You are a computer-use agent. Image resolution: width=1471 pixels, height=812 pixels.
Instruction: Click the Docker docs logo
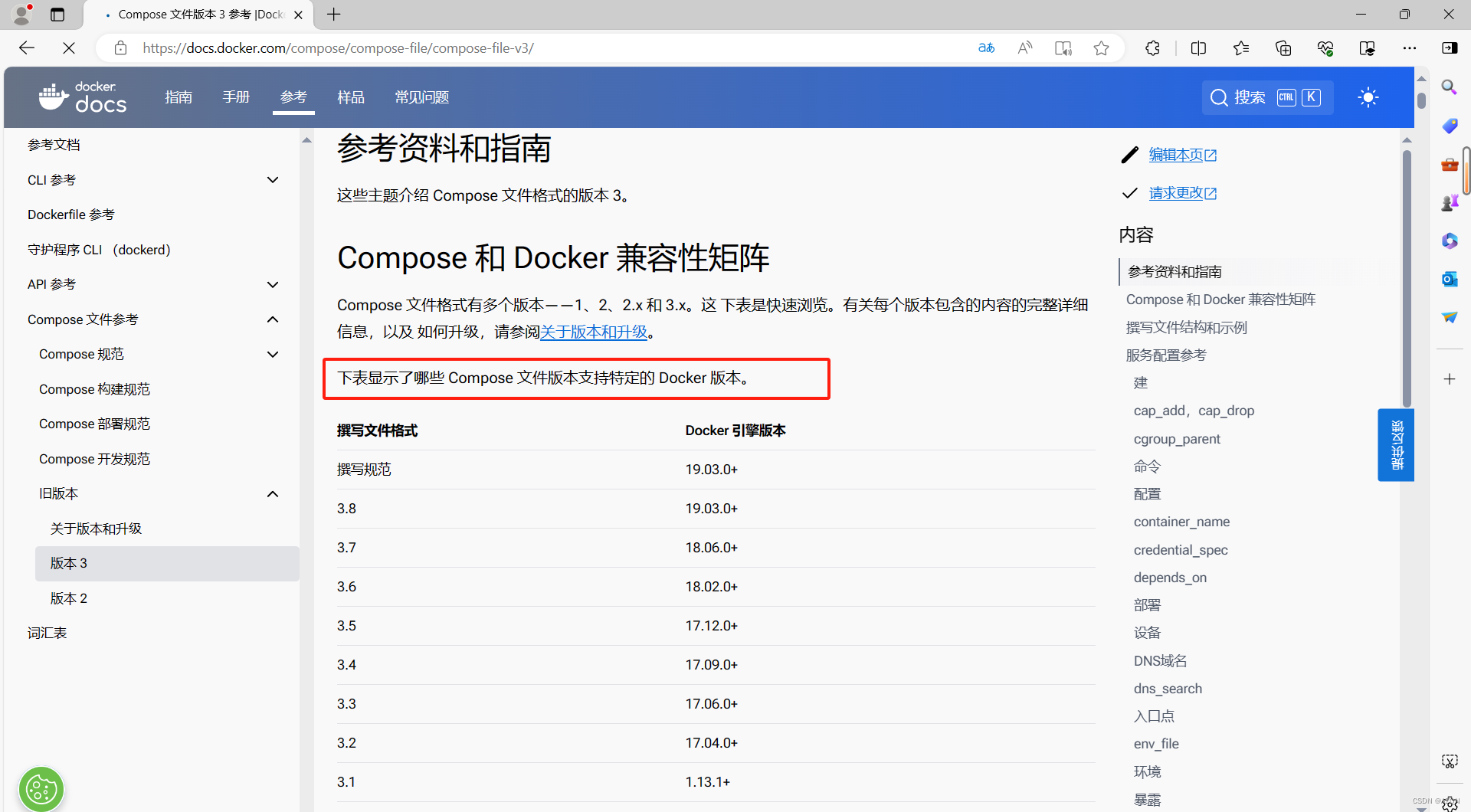[x=82, y=97]
